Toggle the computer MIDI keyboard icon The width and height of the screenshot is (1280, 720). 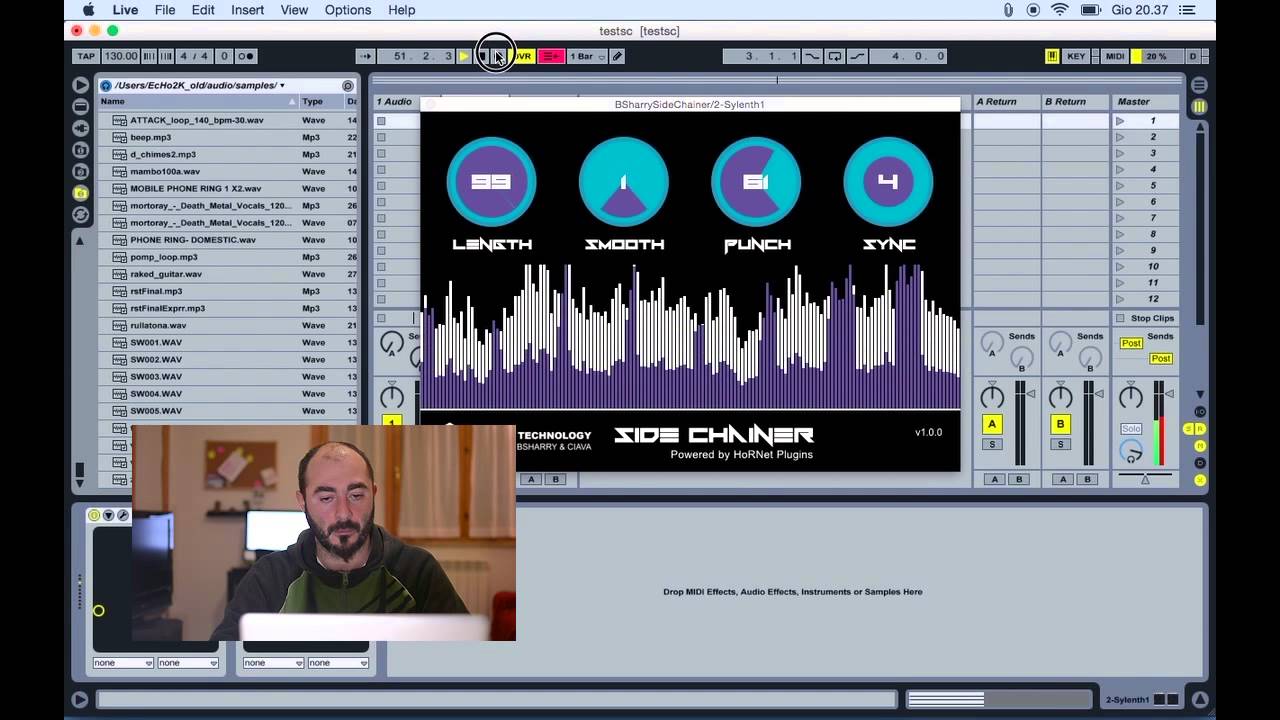tap(1052, 56)
